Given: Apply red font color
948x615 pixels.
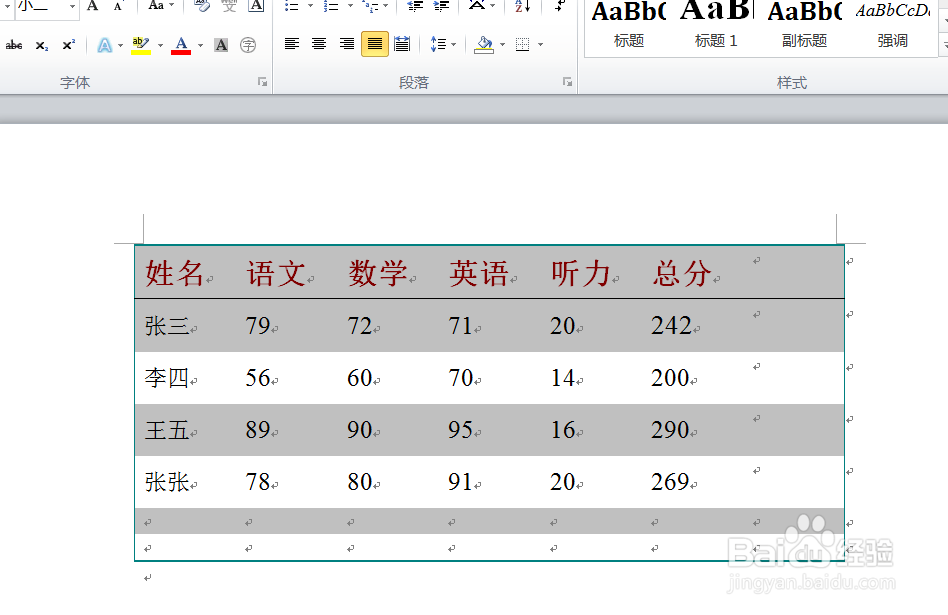Looking at the screenshot, I should (181, 45).
